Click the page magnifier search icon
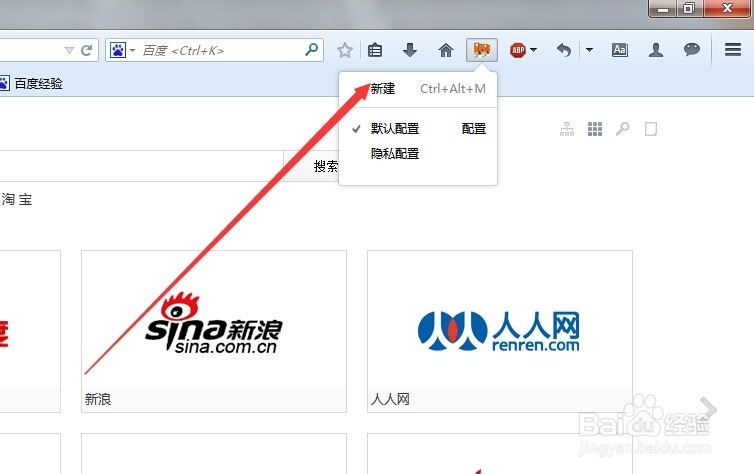The width and height of the screenshot is (754, 474). pos(623,129)
